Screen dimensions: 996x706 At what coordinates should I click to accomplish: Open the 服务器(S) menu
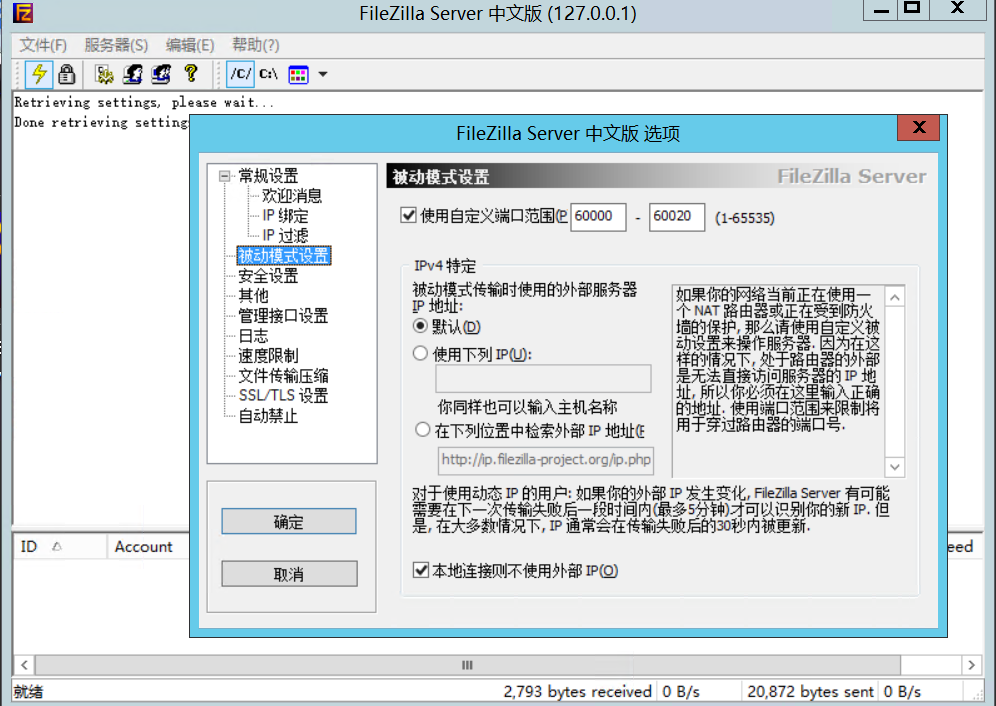pos(116,45)
